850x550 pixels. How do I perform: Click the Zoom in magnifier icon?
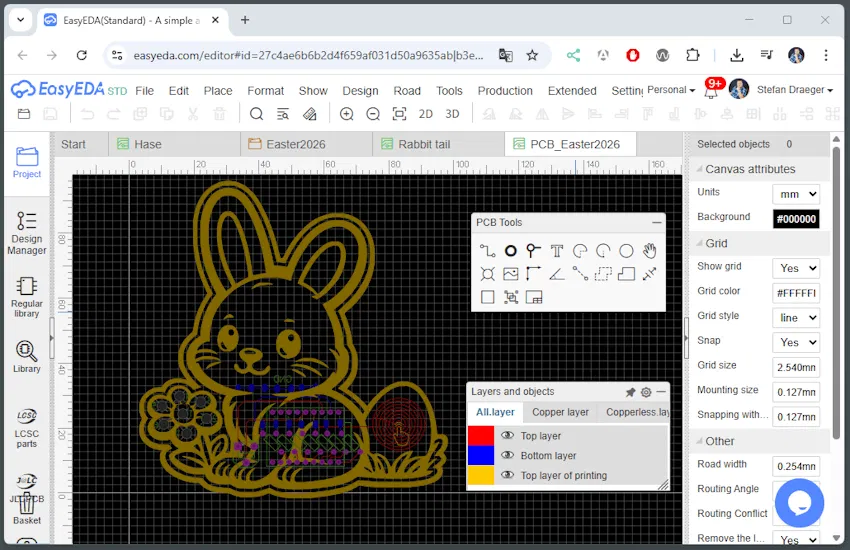[346, 114]
